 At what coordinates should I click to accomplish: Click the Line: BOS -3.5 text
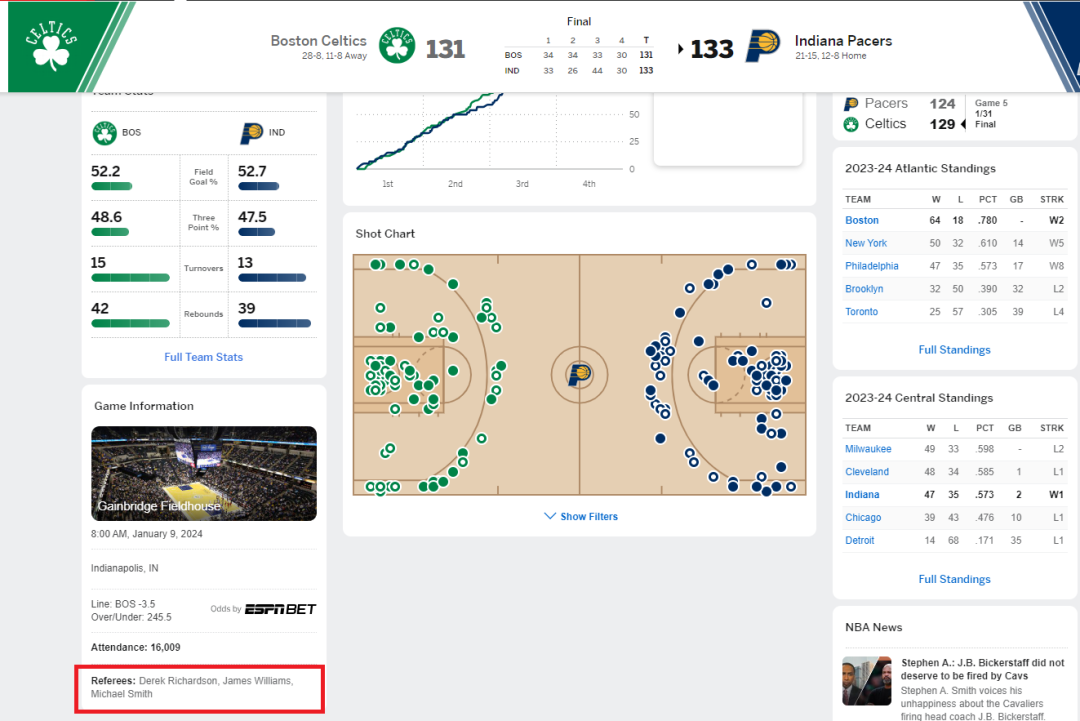click(123, 604)
